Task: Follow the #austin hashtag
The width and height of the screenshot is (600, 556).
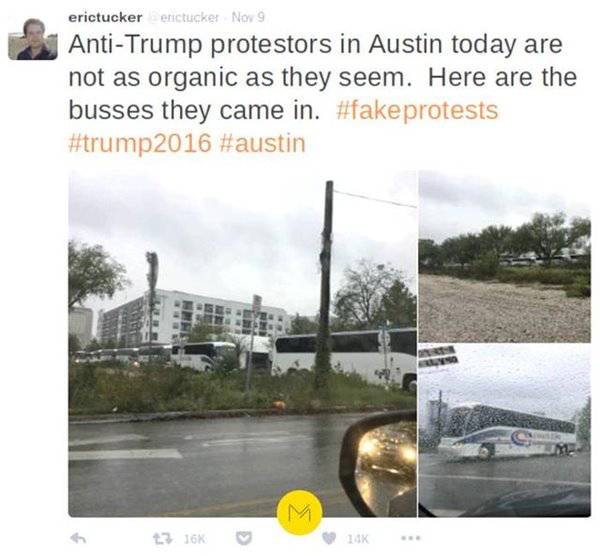Action: pos(263,143)
